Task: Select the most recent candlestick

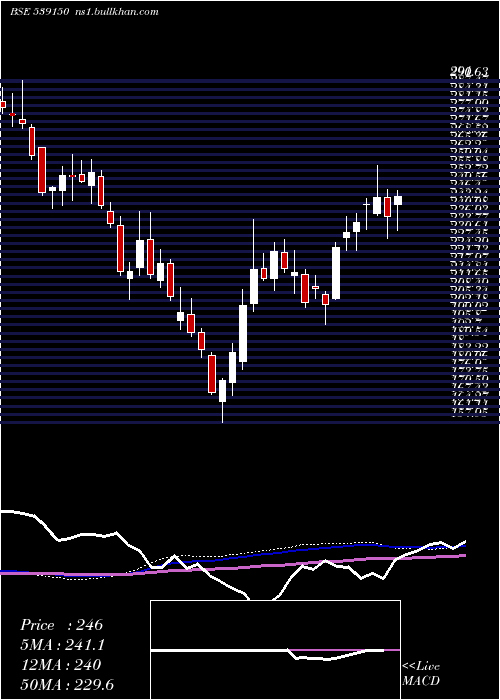Action: [397, 210]
